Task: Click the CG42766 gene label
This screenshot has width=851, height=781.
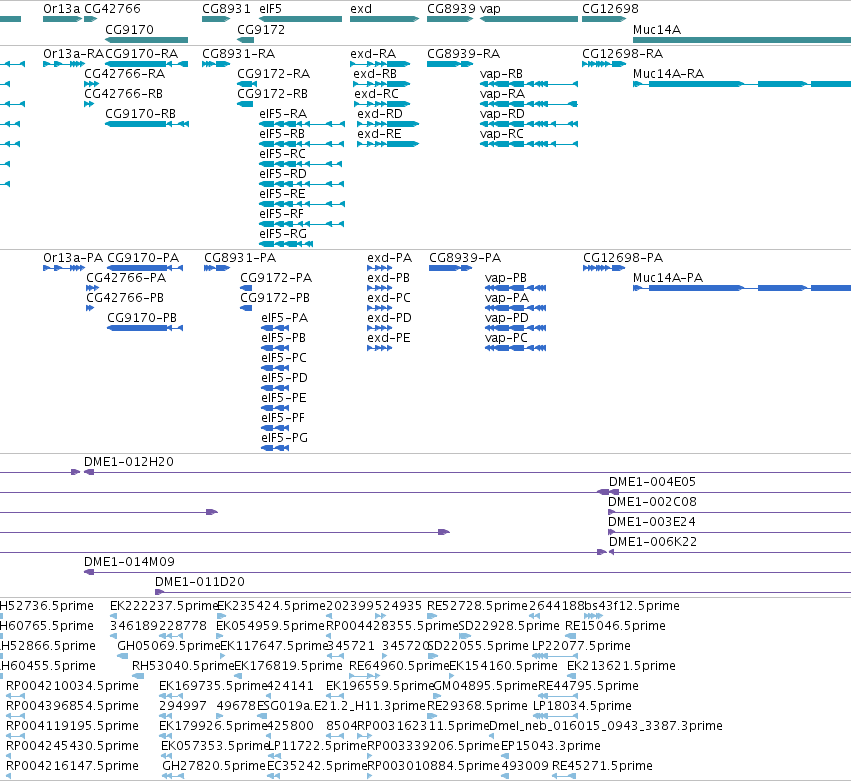Action: pyautogui.click(x=112, y=9)
